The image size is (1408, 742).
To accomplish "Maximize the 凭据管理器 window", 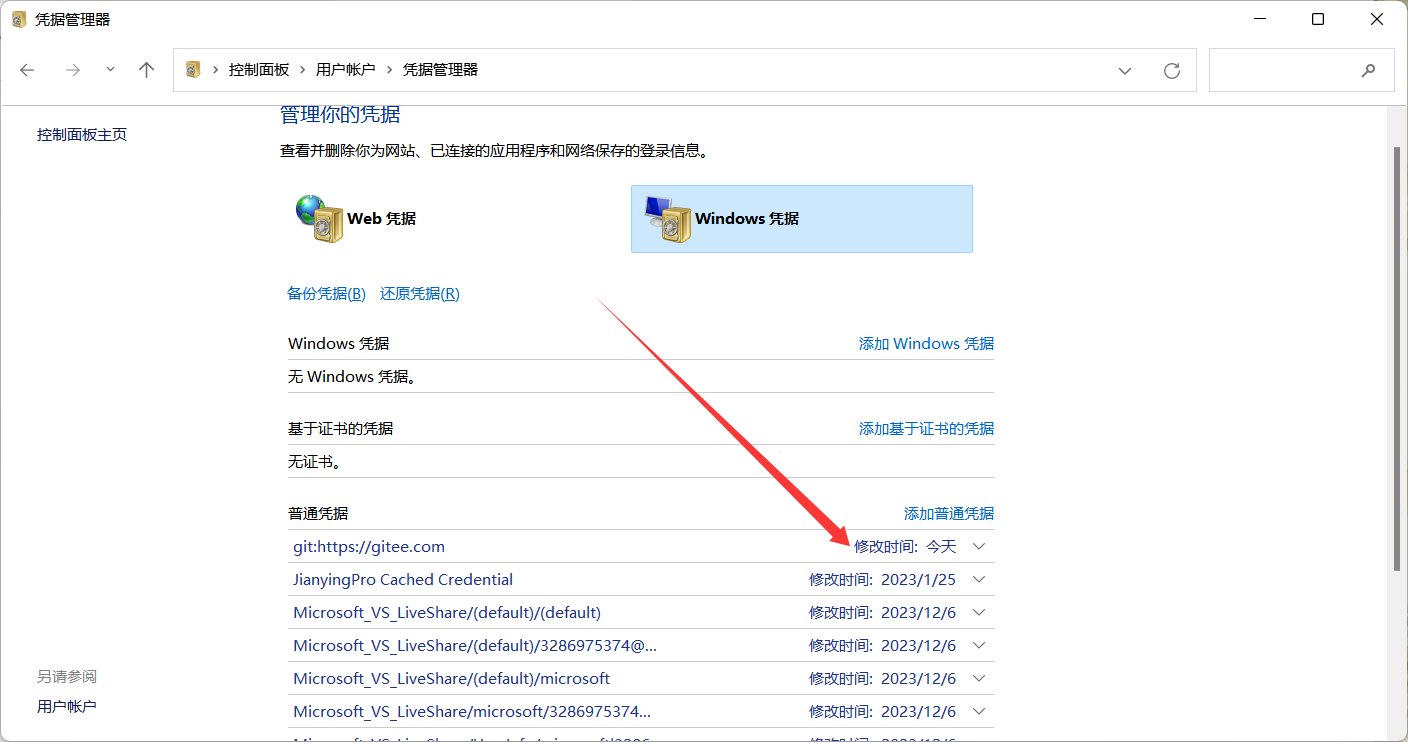I will 1318,19.
